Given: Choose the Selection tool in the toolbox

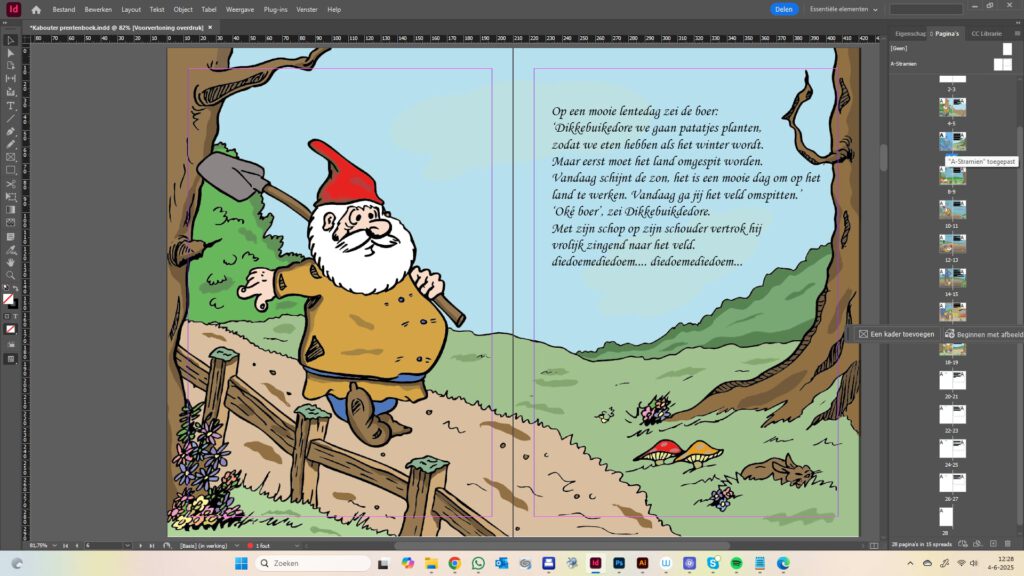Looking at the screenshot, I should (x=10, y=40).
